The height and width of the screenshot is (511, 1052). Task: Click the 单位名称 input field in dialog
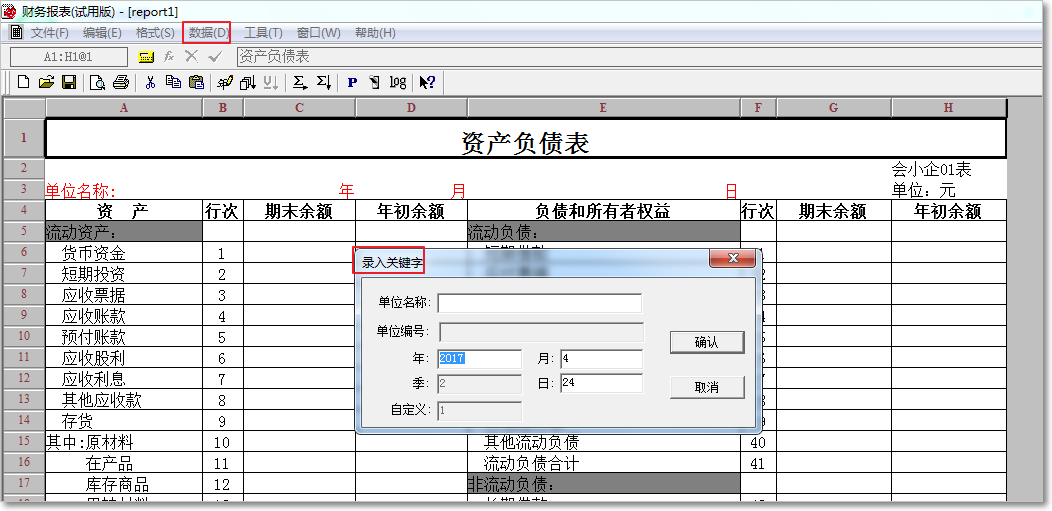539,303
